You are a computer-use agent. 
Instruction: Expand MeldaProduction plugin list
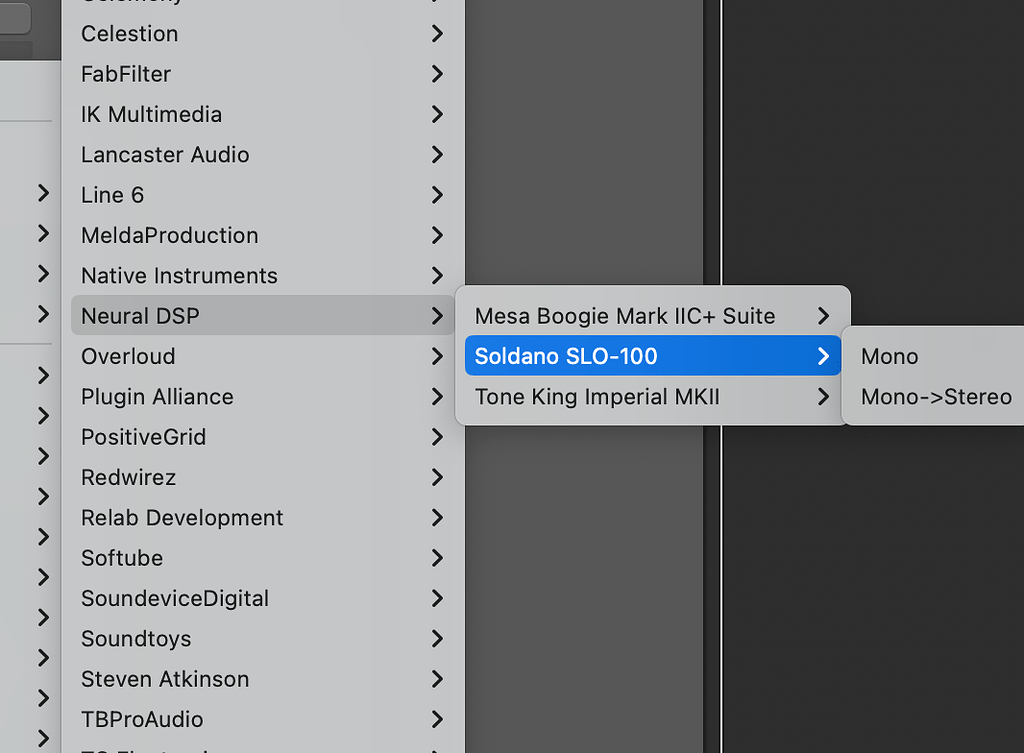(x=169, y=235)
